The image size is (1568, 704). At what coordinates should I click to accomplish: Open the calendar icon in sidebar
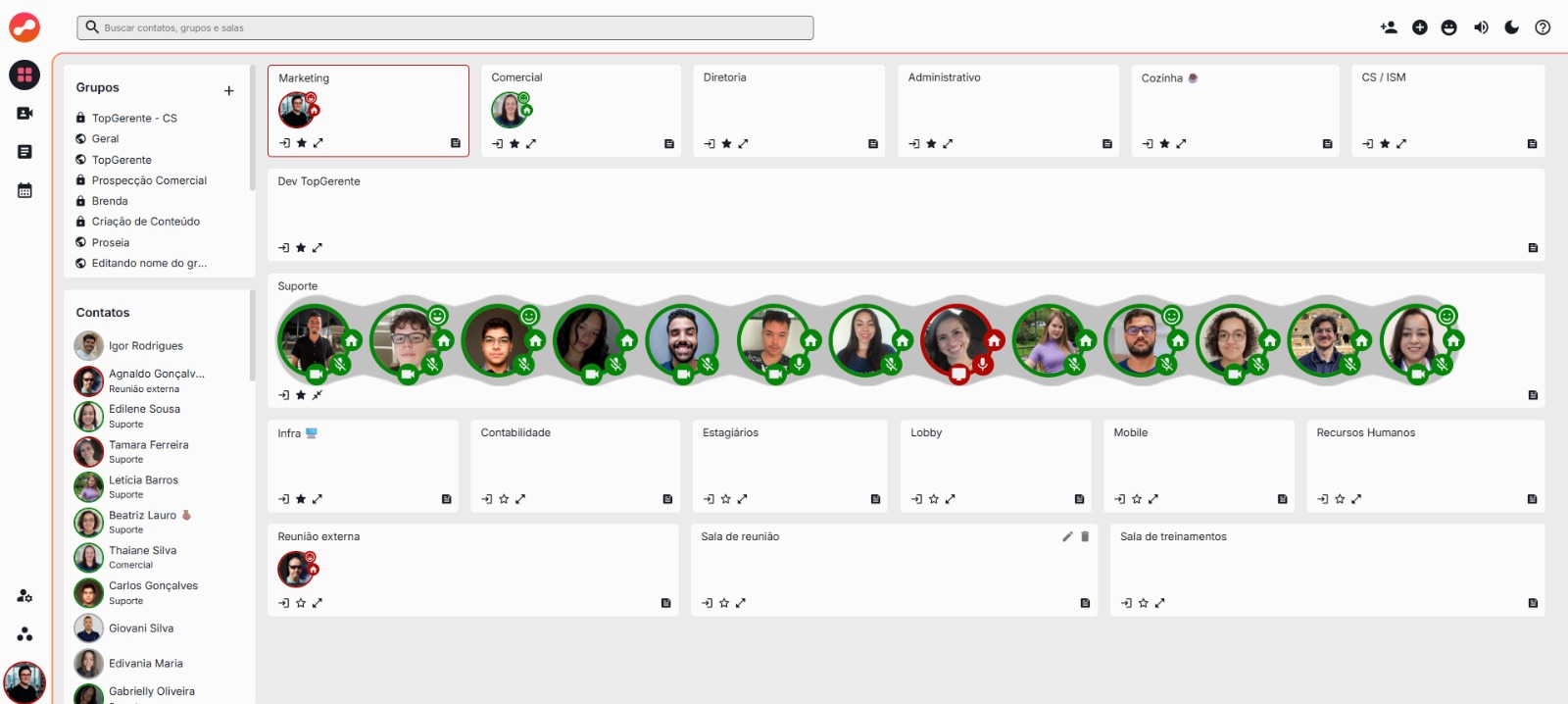click(24, 190)
